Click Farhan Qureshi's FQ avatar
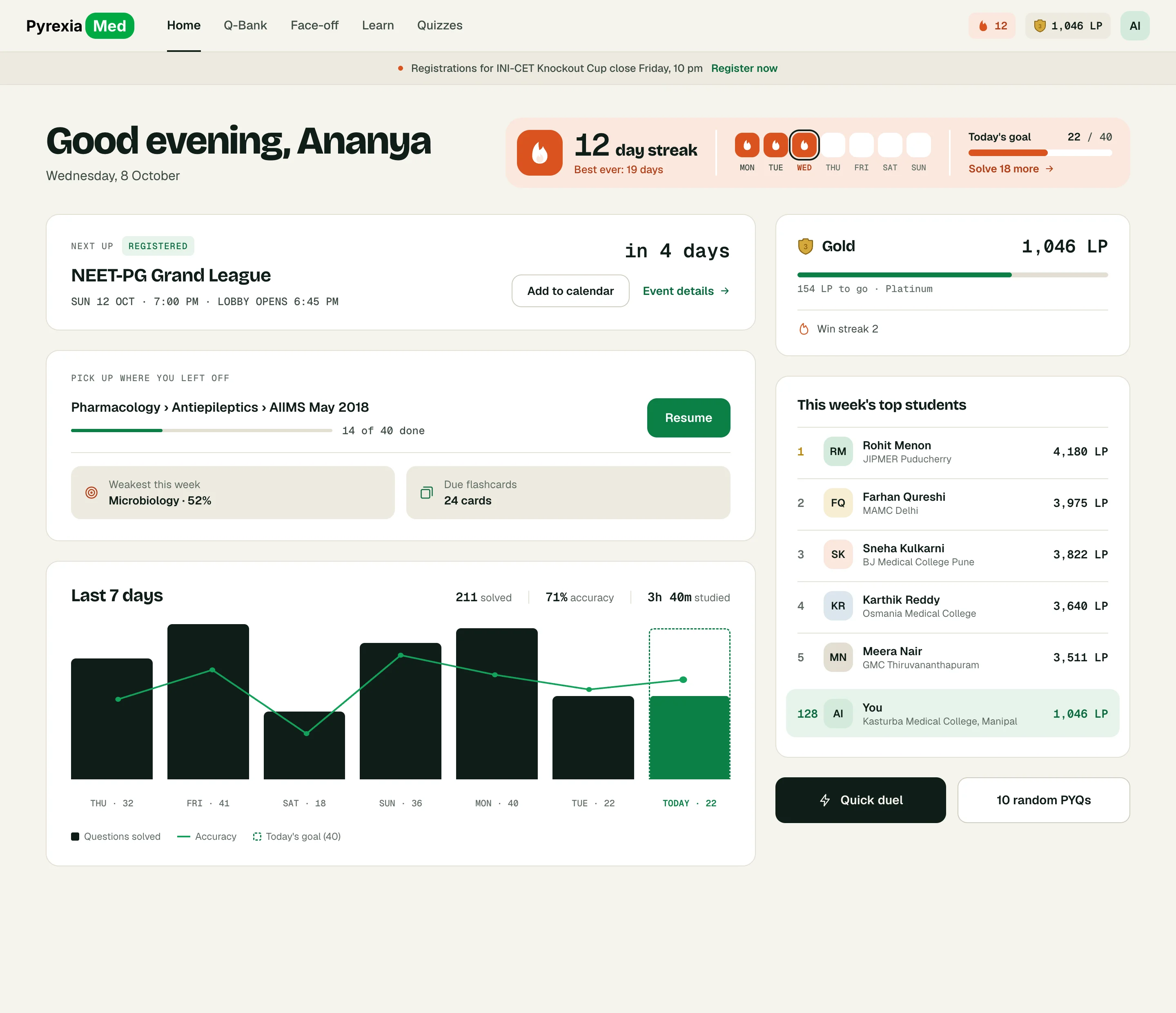 click(838, 502)
